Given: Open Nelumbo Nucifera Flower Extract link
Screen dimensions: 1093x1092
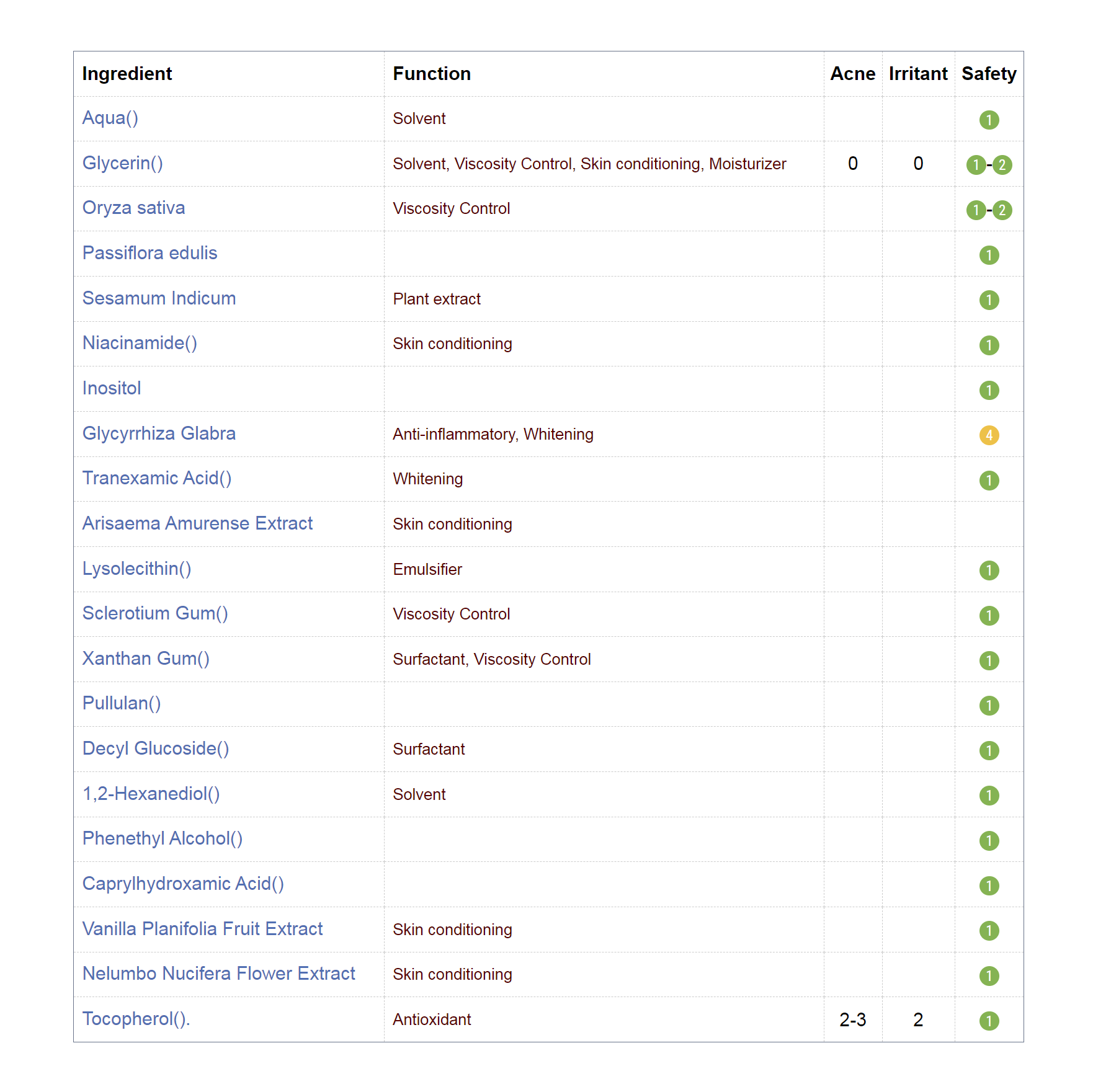Looking at the screenshot, I should click(219, 974).
